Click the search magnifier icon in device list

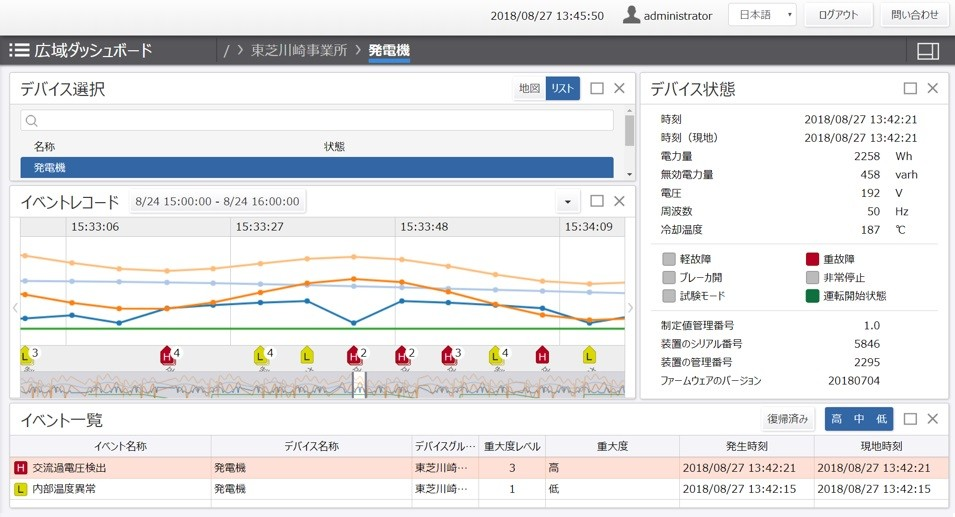click(x=32, y=121)
